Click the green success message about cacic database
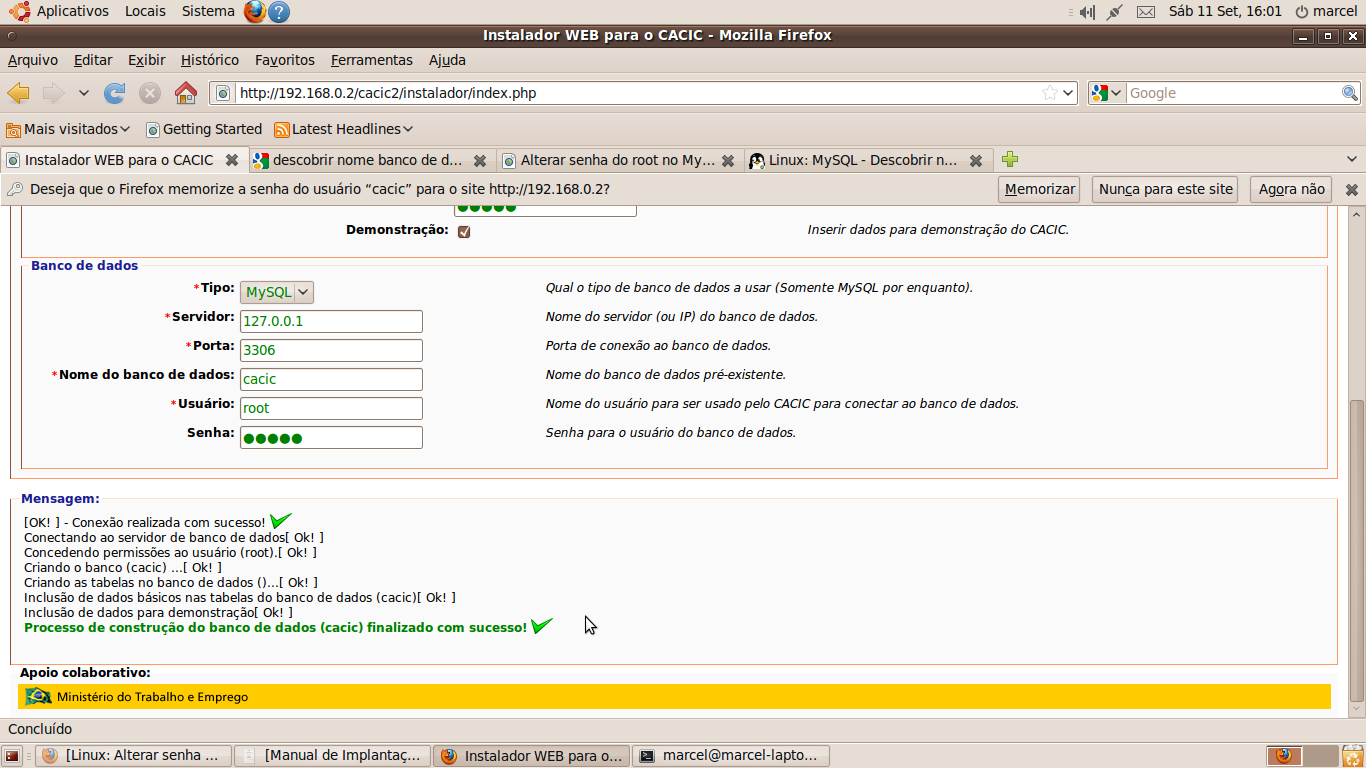Viewport: 1366px width, 768px height. [275, 627]
